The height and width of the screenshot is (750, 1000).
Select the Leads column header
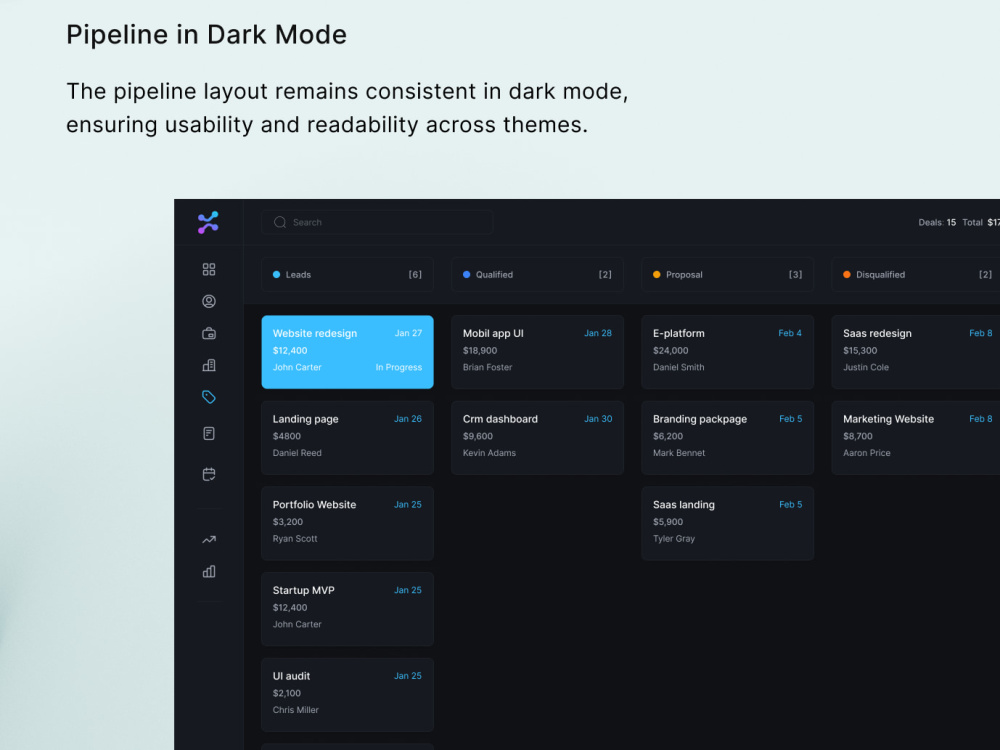tap(348, 274)
